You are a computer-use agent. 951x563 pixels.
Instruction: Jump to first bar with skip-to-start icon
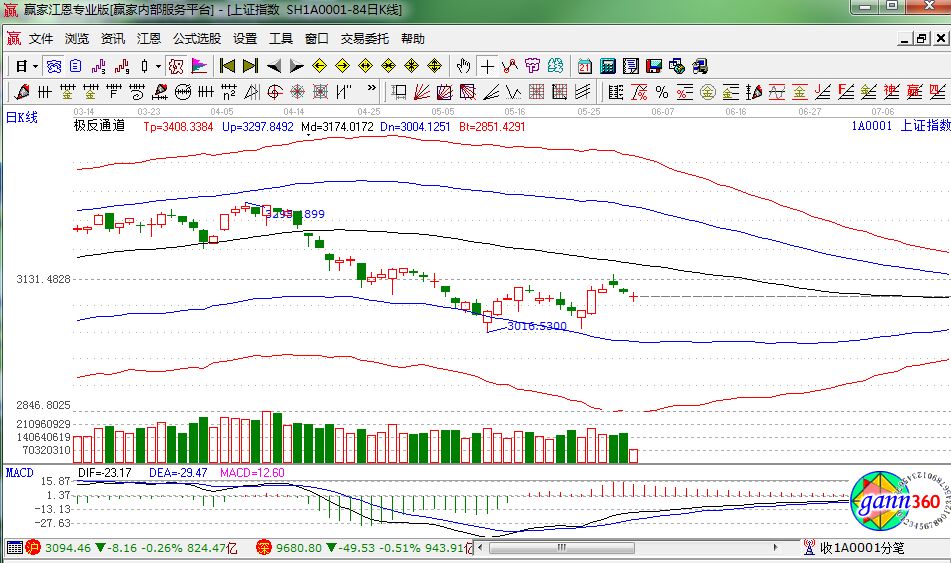coord(227,66)
